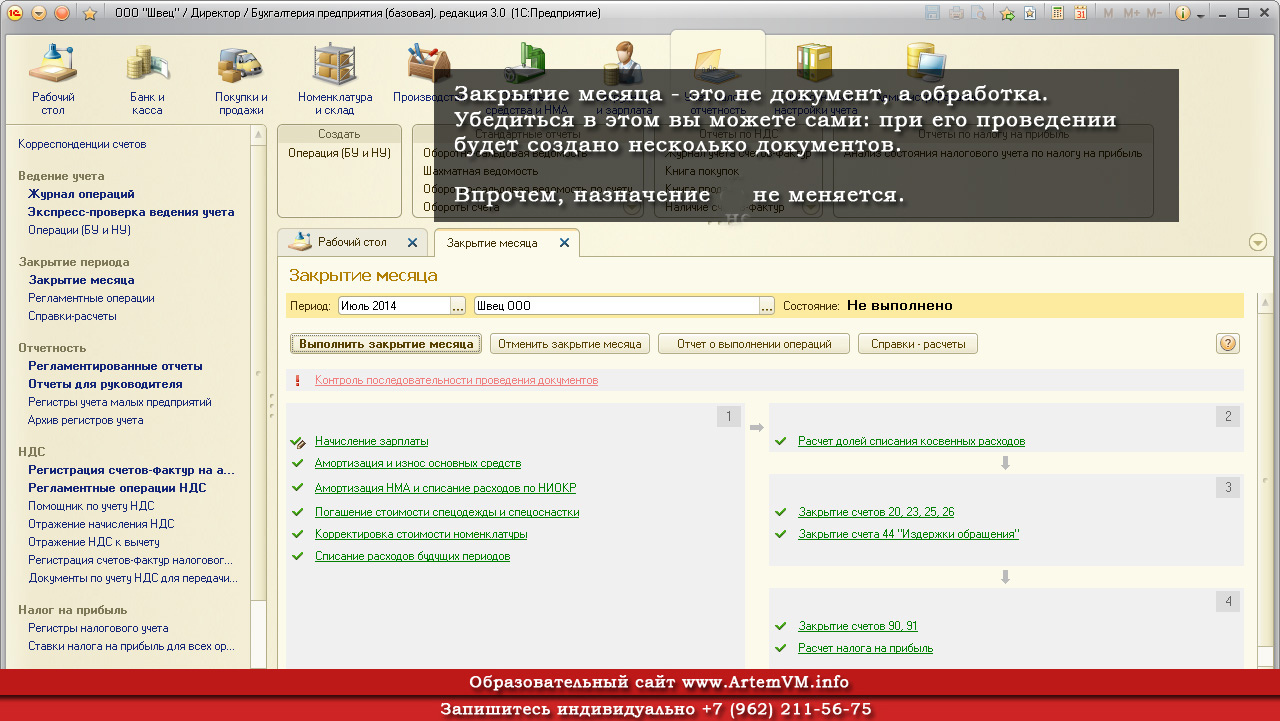Viewport: 1280px width, 721px height.
Task: Open the Покупки и продажи section
Action: click(x=241, y=79)
